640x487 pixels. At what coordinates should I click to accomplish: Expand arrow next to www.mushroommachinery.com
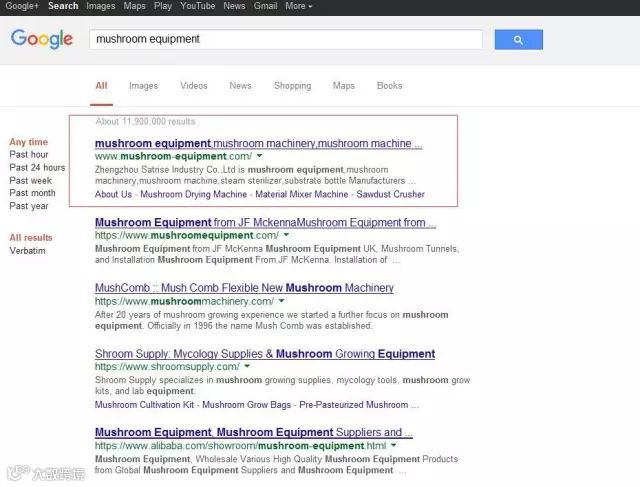pos(281,301)
